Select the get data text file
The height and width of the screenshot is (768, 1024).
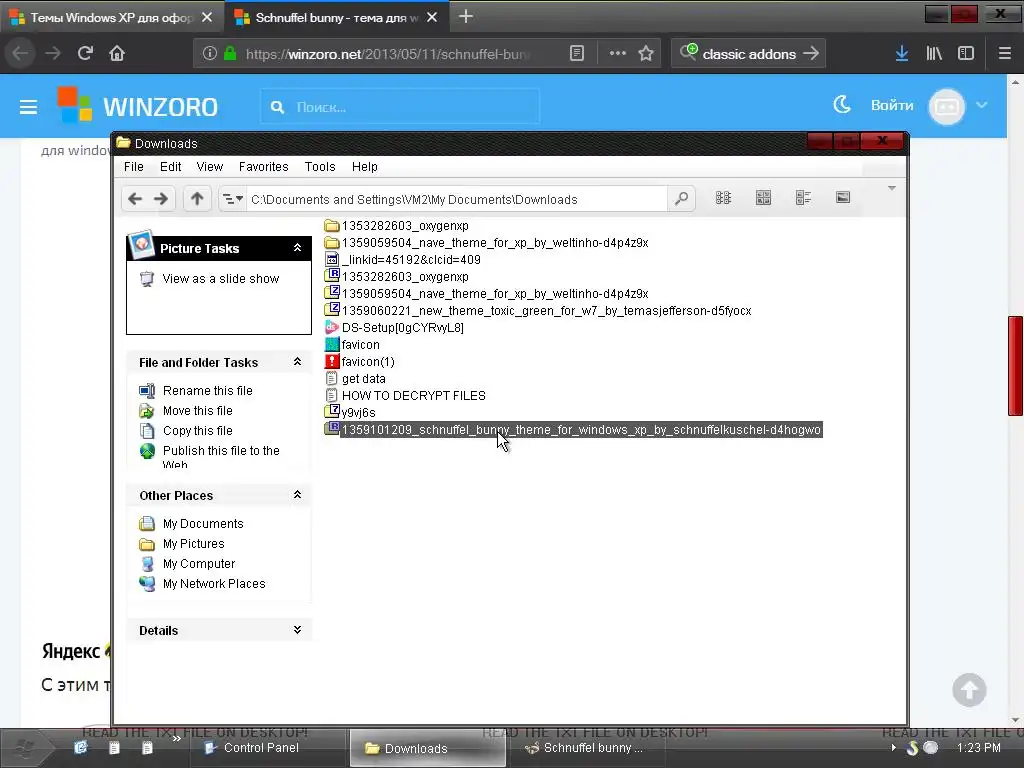[355, 379]
